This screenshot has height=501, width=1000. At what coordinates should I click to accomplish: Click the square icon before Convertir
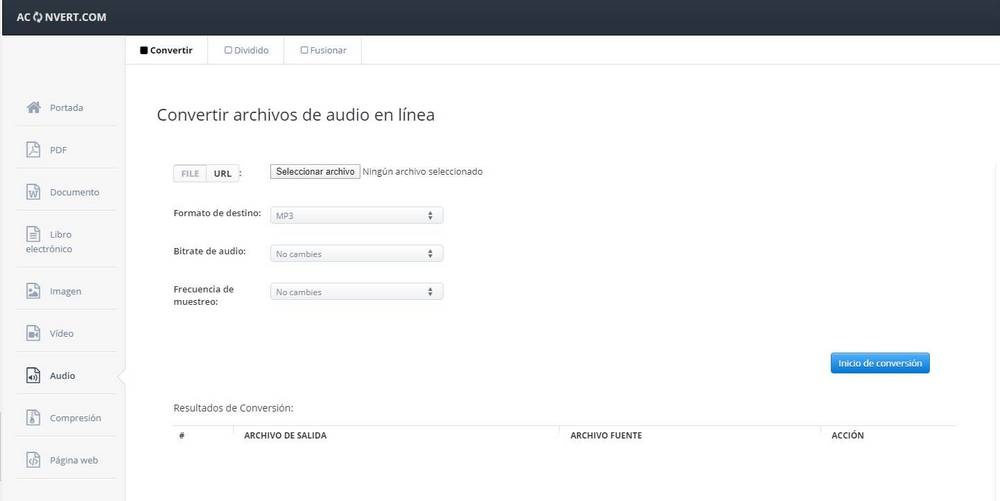(x=143, y=50)
